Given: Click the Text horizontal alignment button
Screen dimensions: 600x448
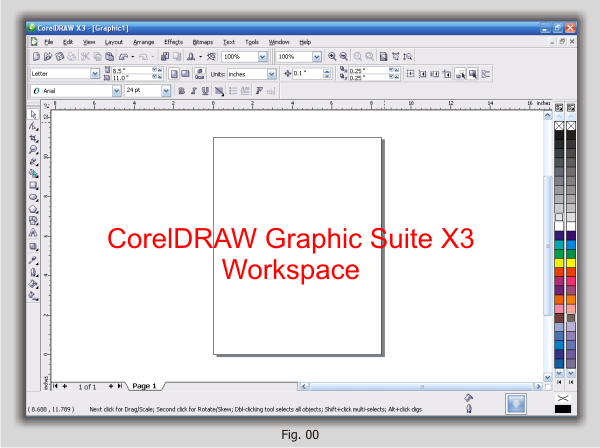Looking at the screenshot, I should click(219, 91).
